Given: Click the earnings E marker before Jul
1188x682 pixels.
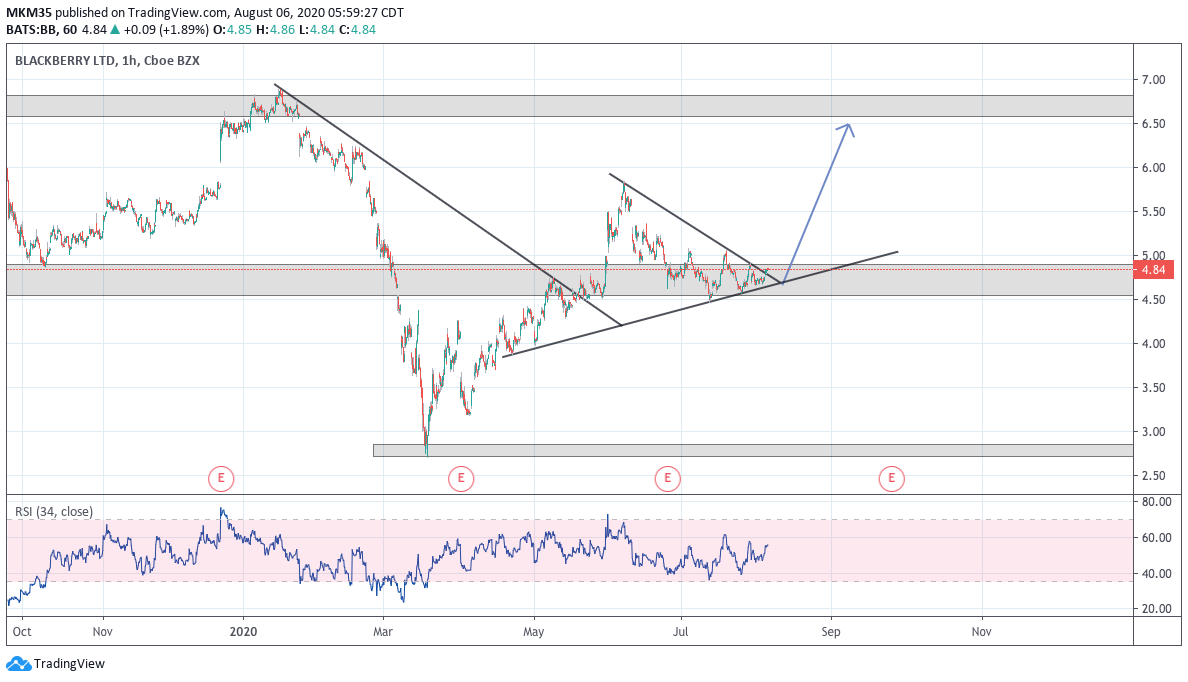Looking at the screenshot, I should pos(667,478).
